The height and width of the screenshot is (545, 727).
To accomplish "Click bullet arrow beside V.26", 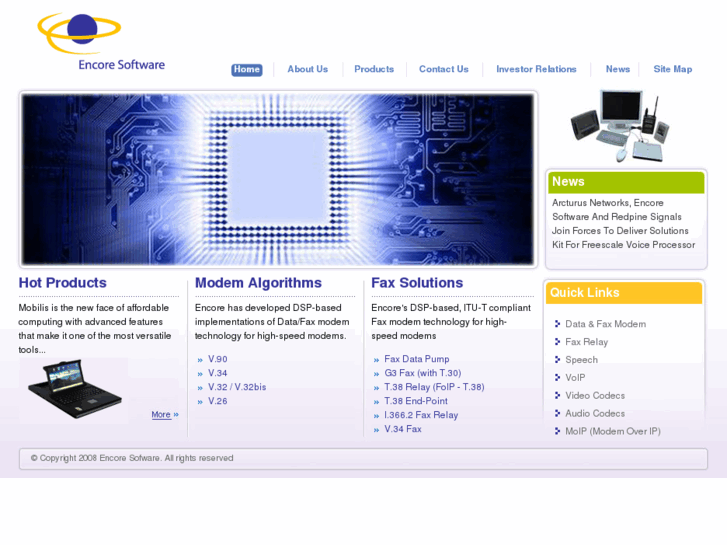I will (x=200, y=402).
